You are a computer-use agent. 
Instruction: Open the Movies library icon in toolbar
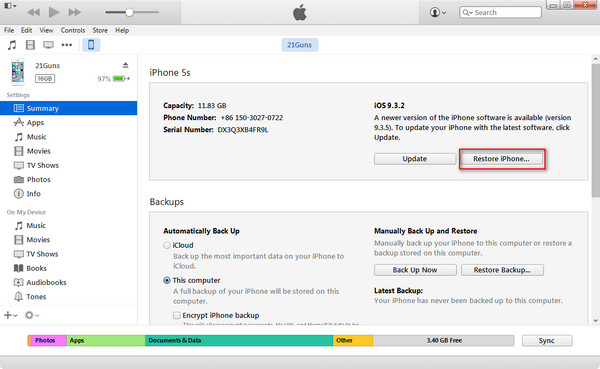(30, 45)
